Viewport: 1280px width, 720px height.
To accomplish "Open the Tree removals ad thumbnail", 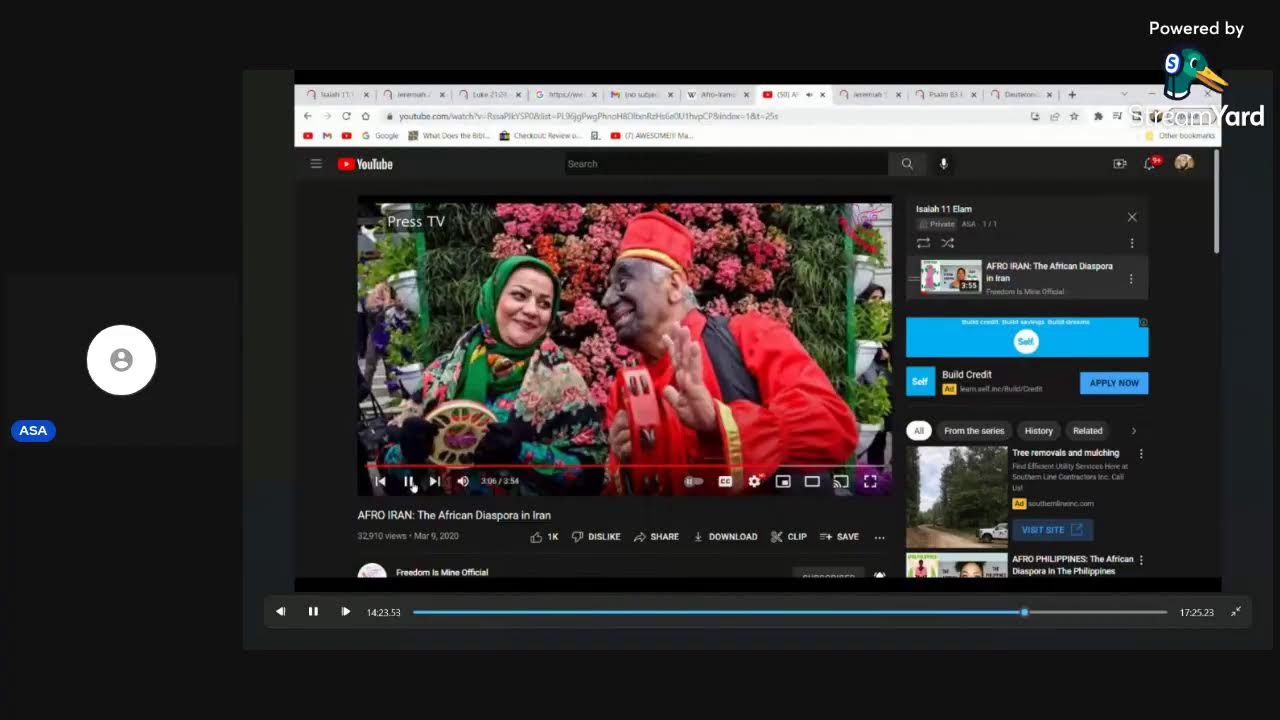I will [x=956, y=496].
